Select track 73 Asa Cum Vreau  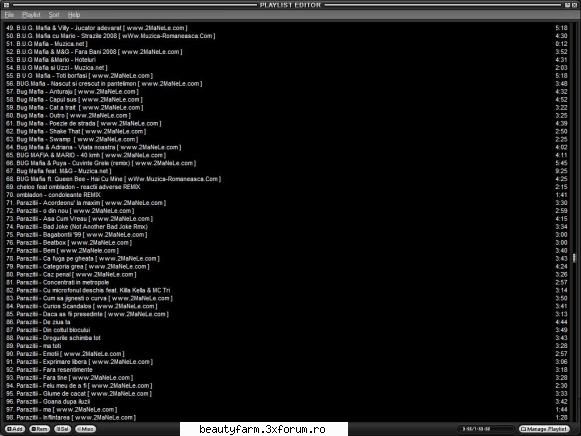[x=286, y=219]
